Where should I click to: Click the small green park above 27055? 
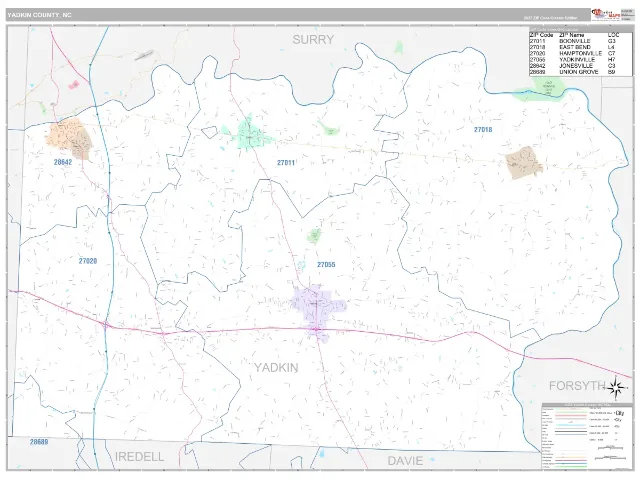click(x=314, y=236)
